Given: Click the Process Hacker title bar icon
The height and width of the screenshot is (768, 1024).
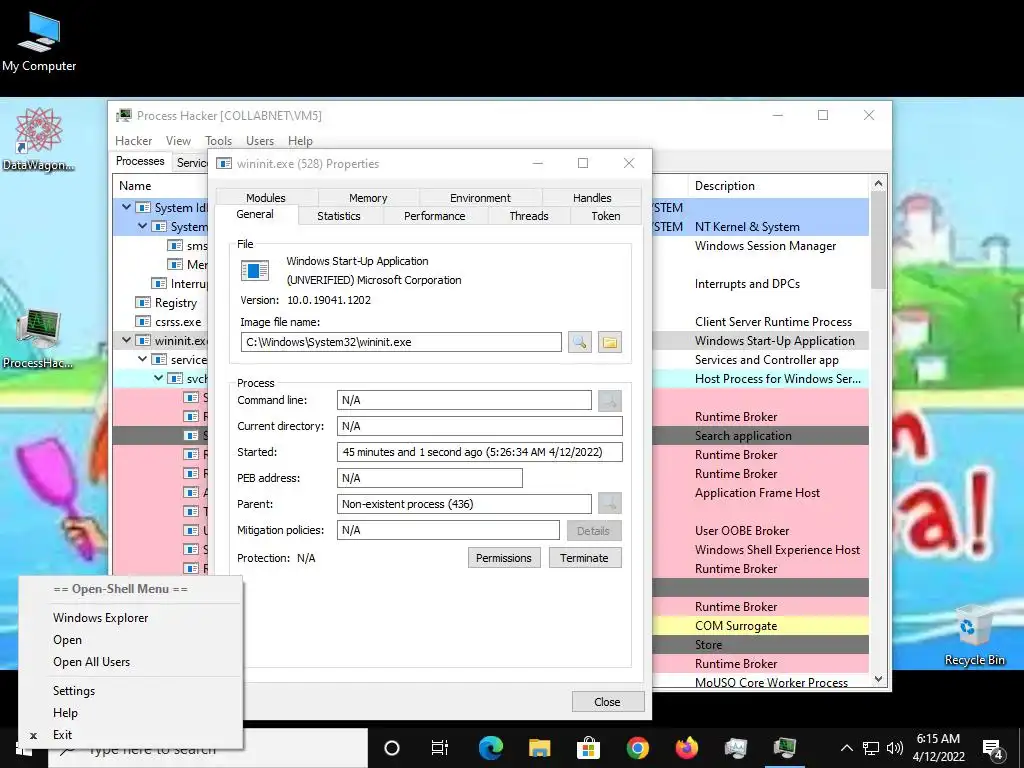Looking at the screenshot, I should (x=123, y=116).
